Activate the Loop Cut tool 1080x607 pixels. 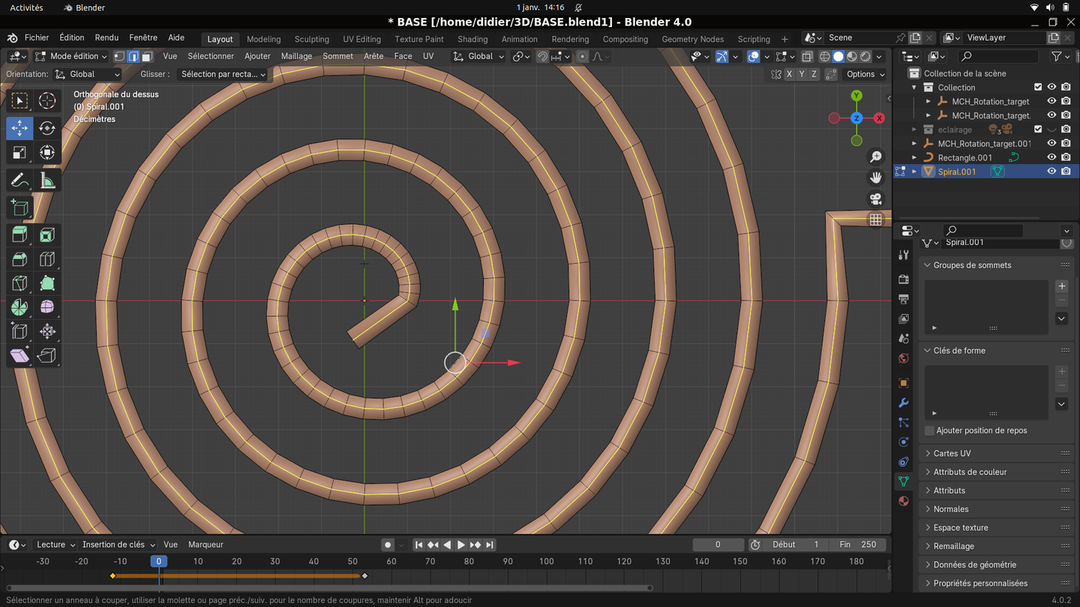tap(47, 259)
